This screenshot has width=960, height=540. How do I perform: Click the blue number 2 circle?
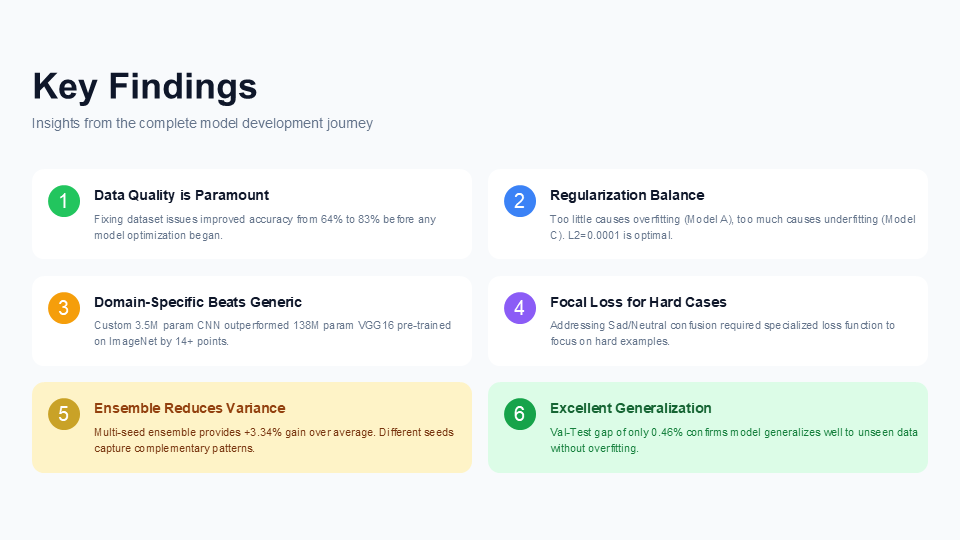tap(520, 201)
